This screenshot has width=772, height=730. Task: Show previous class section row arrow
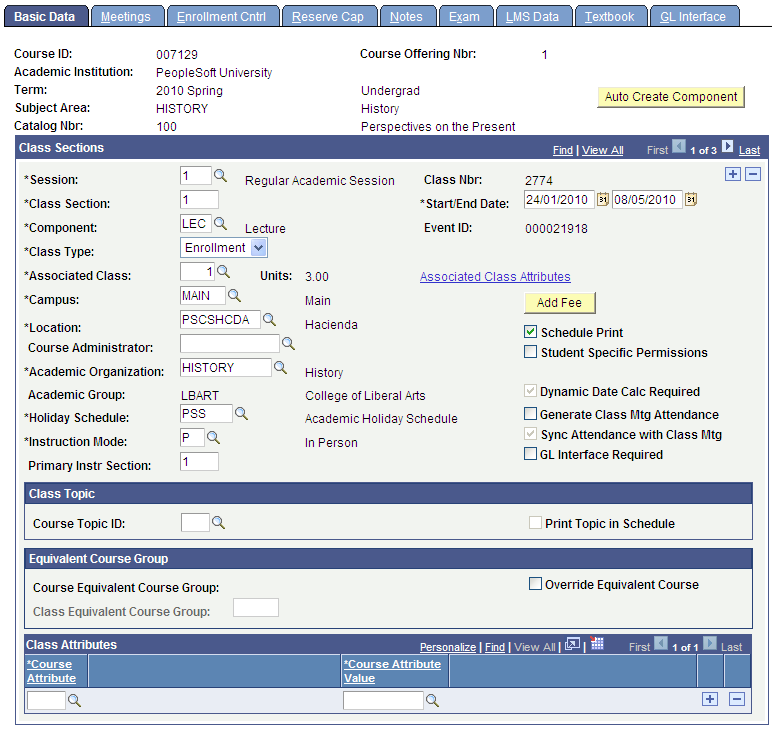679,146
